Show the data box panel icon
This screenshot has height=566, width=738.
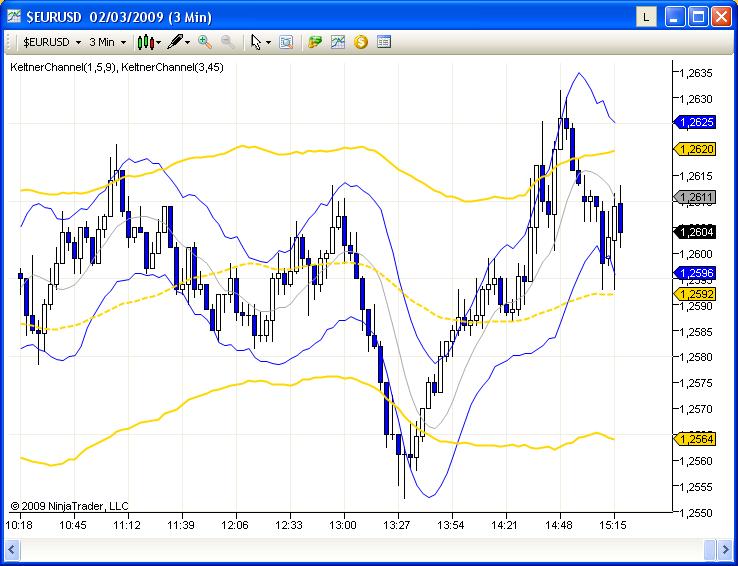[x=286, y=42]
